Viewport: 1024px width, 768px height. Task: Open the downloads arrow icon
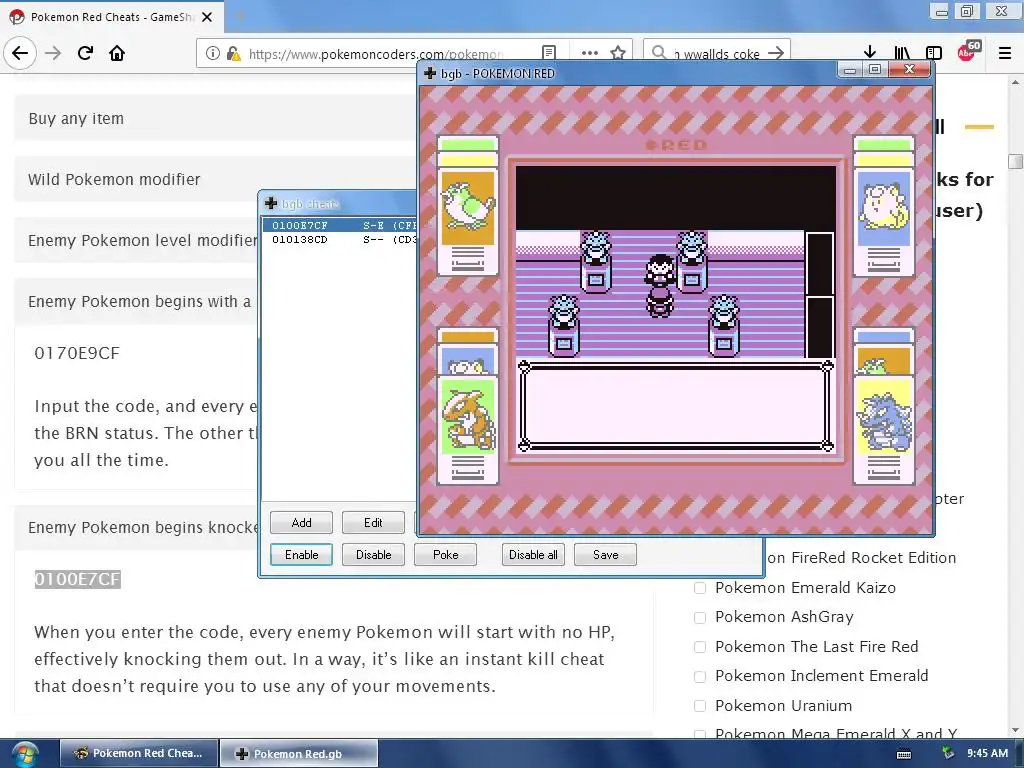tap(869, 53)
